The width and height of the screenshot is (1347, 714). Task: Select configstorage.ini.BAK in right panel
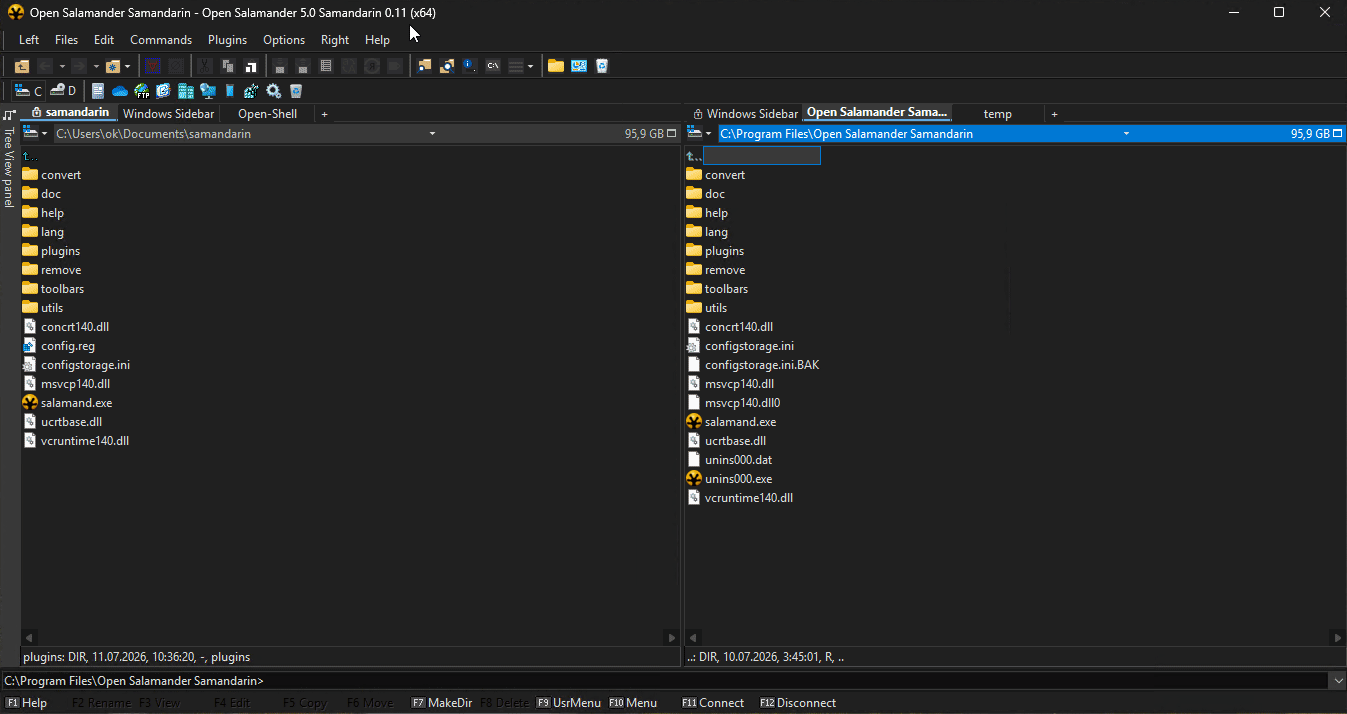(x=753, y=365)
